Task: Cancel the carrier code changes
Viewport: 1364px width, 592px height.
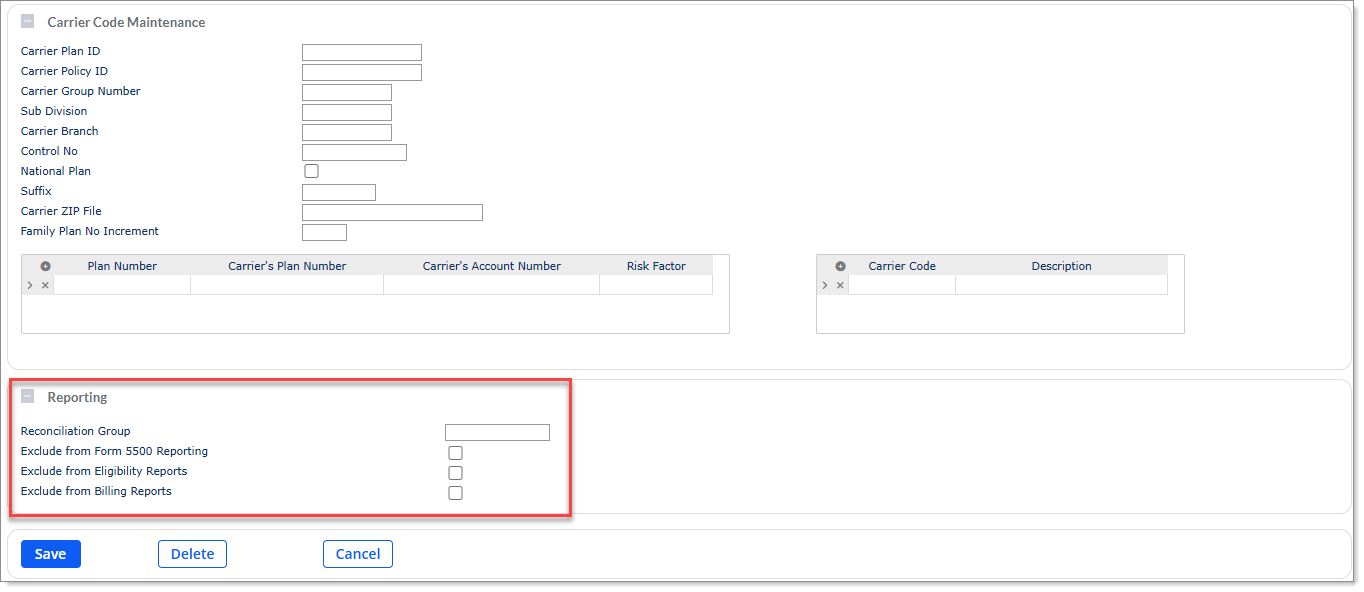Action: click(x=357, y=554)
